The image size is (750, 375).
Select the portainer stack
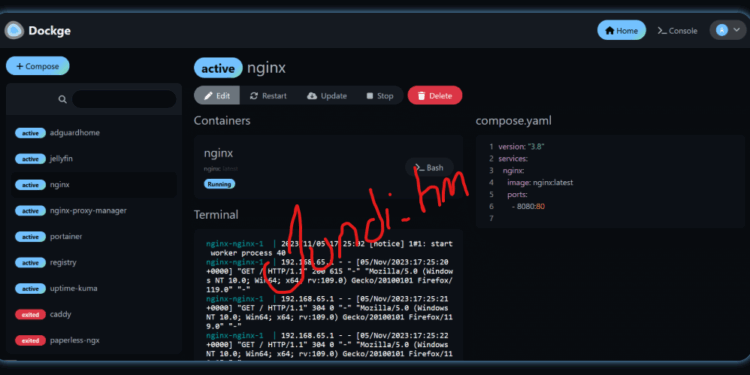coord(94,237)
